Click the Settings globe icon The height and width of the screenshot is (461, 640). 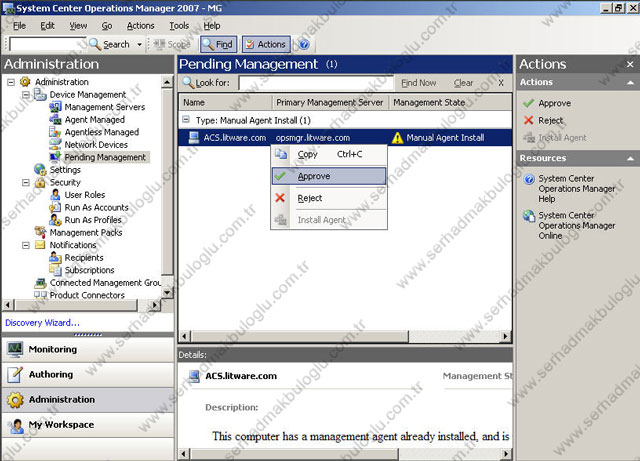[x=40, y=169]
